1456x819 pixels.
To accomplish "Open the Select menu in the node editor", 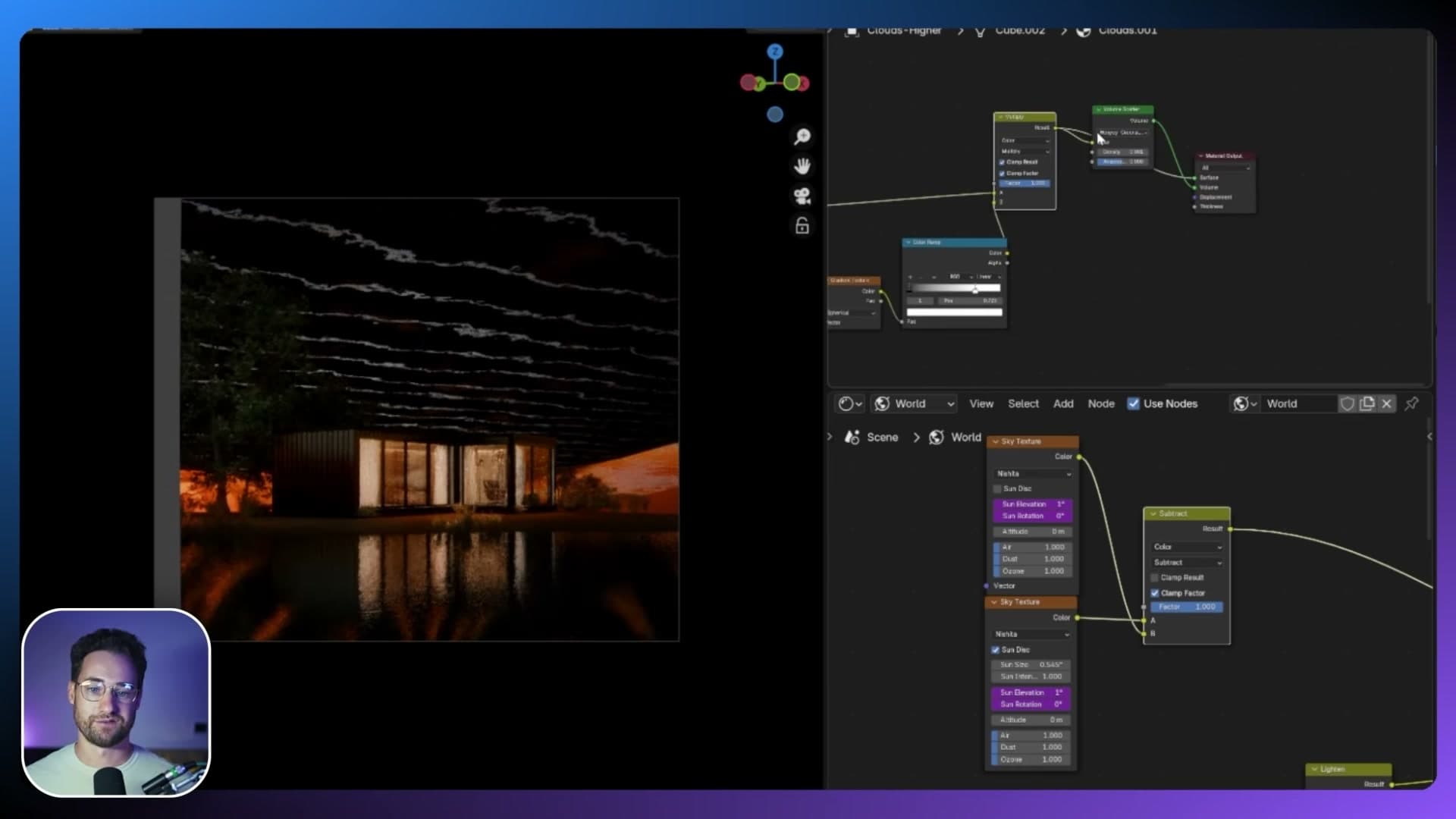I will [x=1024, y=404].
